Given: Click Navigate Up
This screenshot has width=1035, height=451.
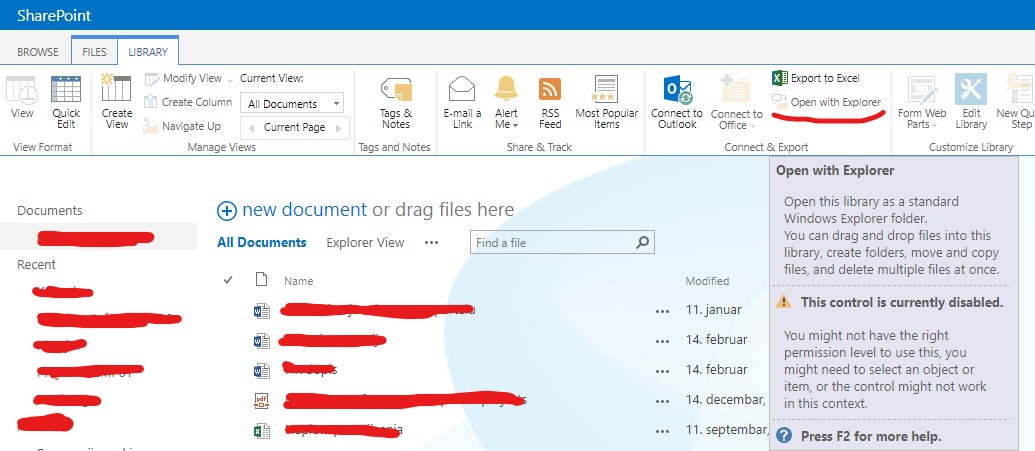Looking at the screenshot, I should [x=183, y=126].
